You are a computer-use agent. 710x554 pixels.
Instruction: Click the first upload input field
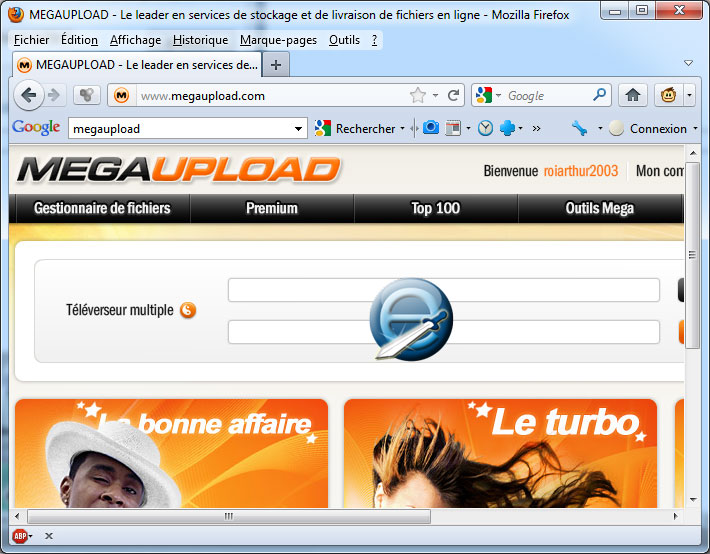(444, 290)
